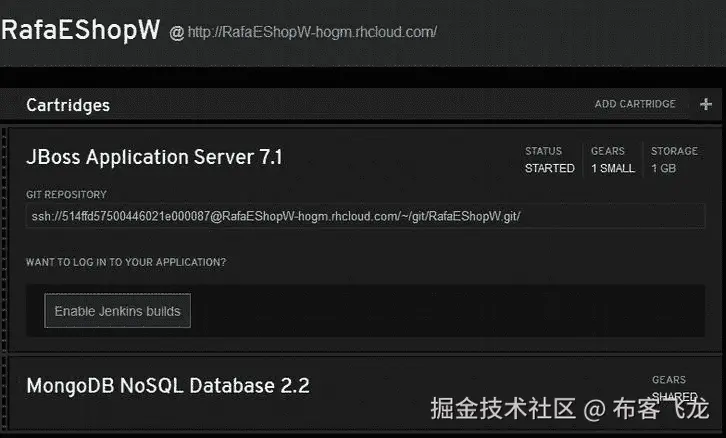Click the ADD CARTRIDGE link
The image size is (726, 438).
tap(635, 104)
